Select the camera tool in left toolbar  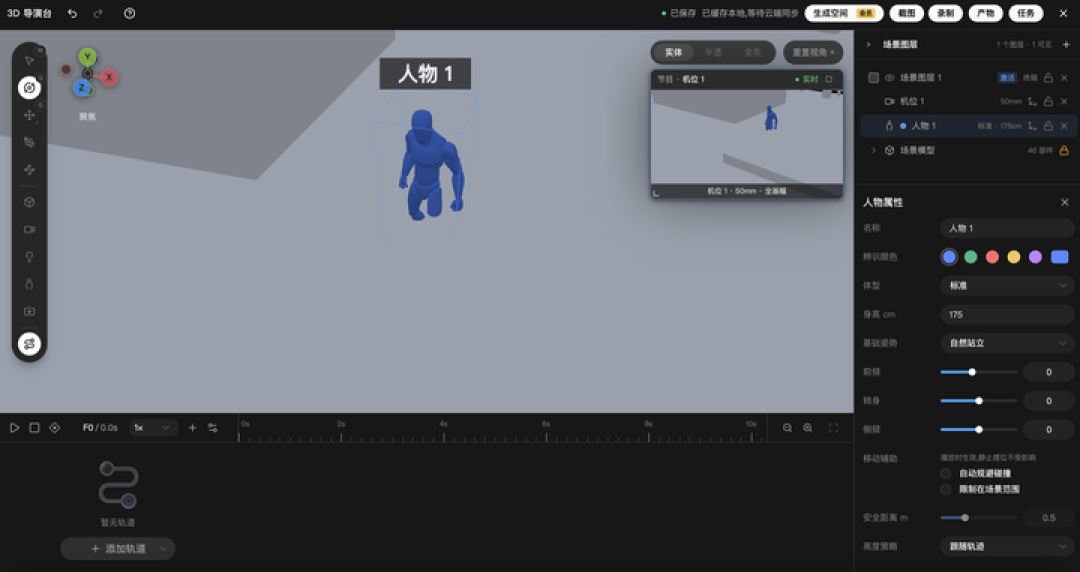coord(29,229)
